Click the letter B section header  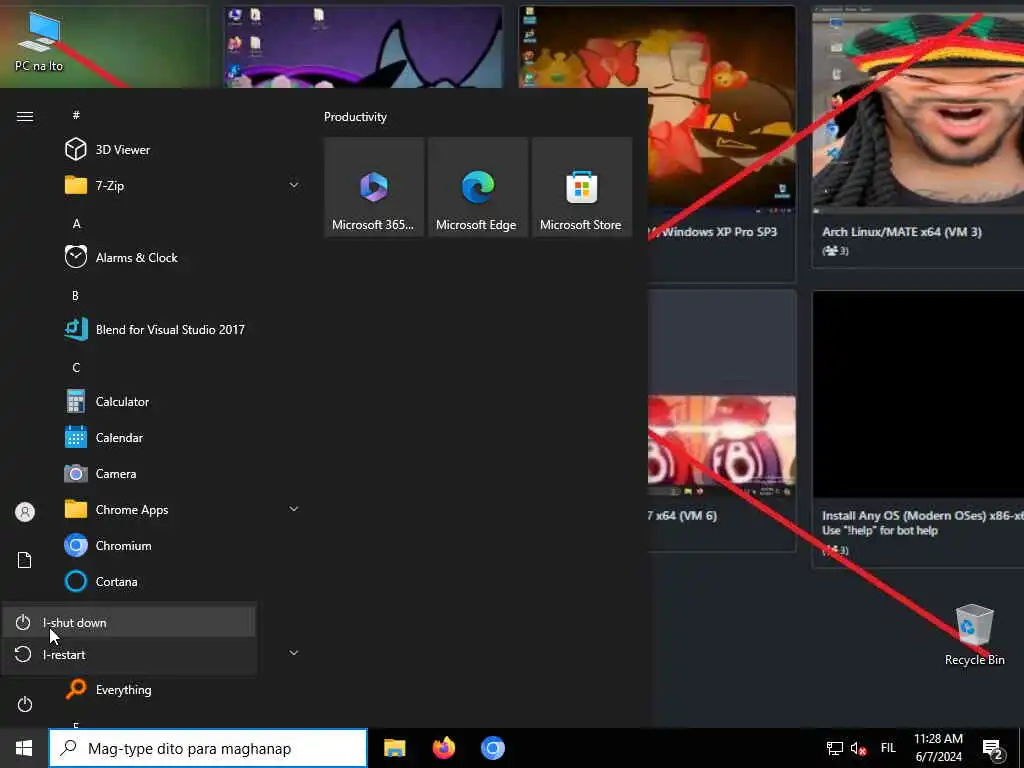click(x=75, y=295)
